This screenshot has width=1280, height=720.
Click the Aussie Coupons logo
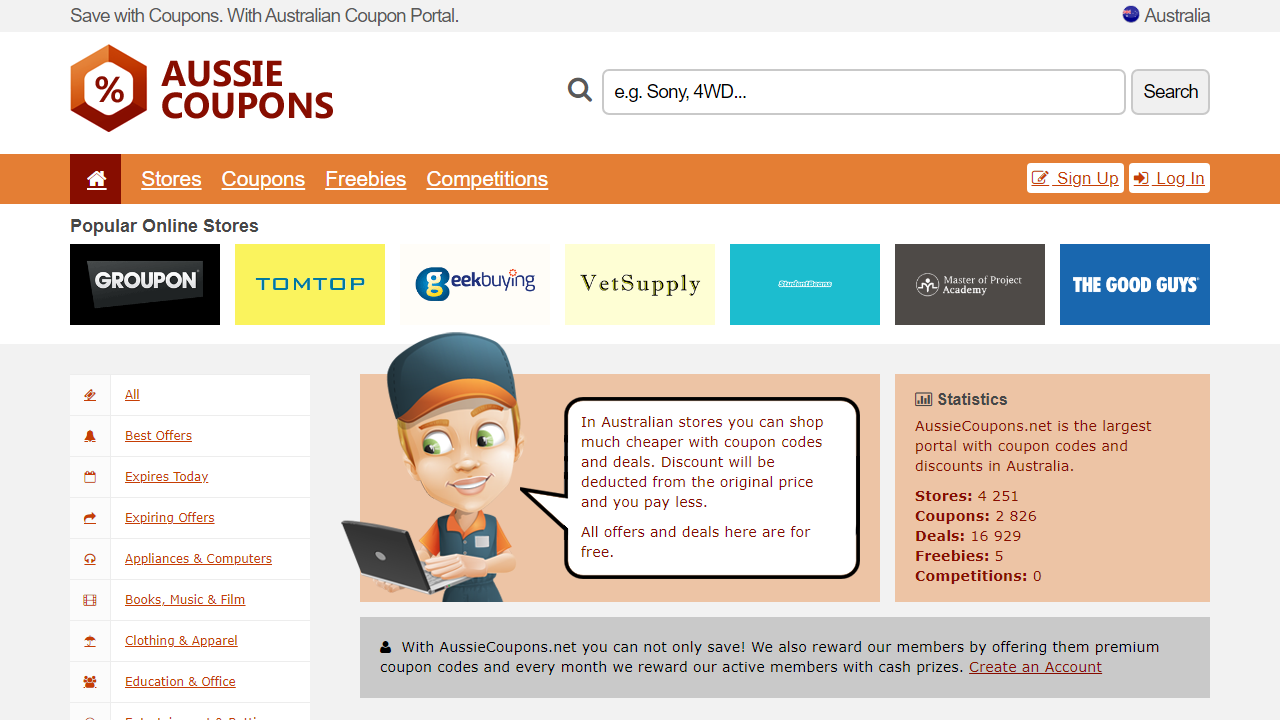tap(202, 88)
